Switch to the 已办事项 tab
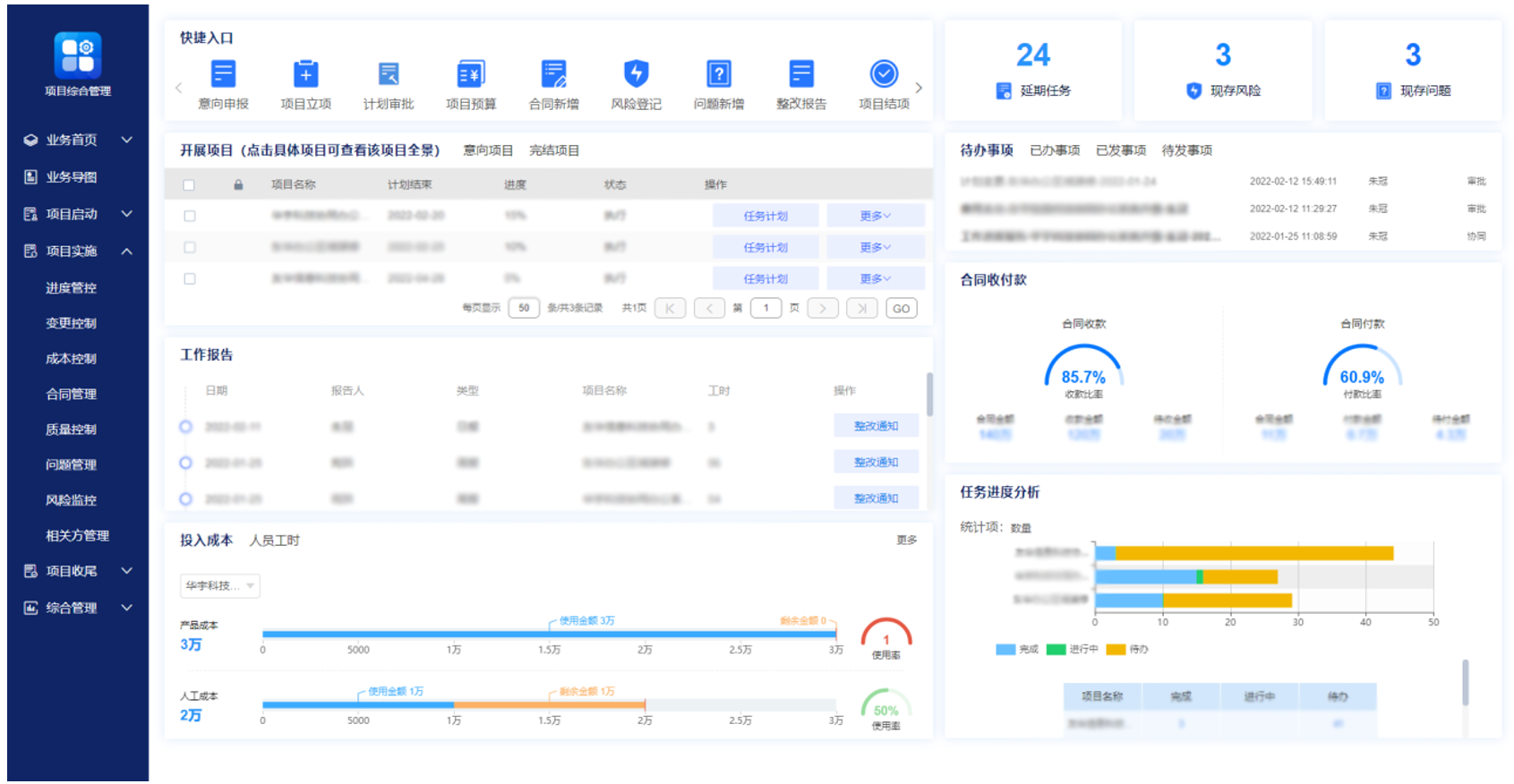 [1055, 150]
